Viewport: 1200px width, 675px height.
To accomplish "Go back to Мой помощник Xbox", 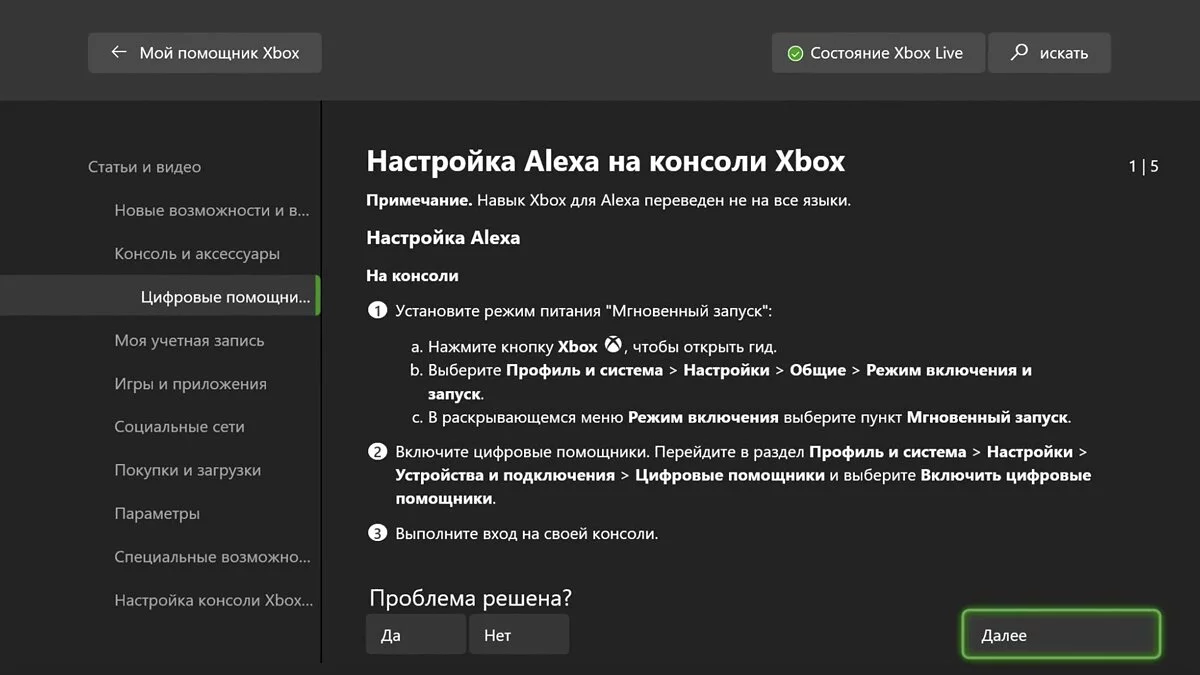I will click(x=205, y=53).
